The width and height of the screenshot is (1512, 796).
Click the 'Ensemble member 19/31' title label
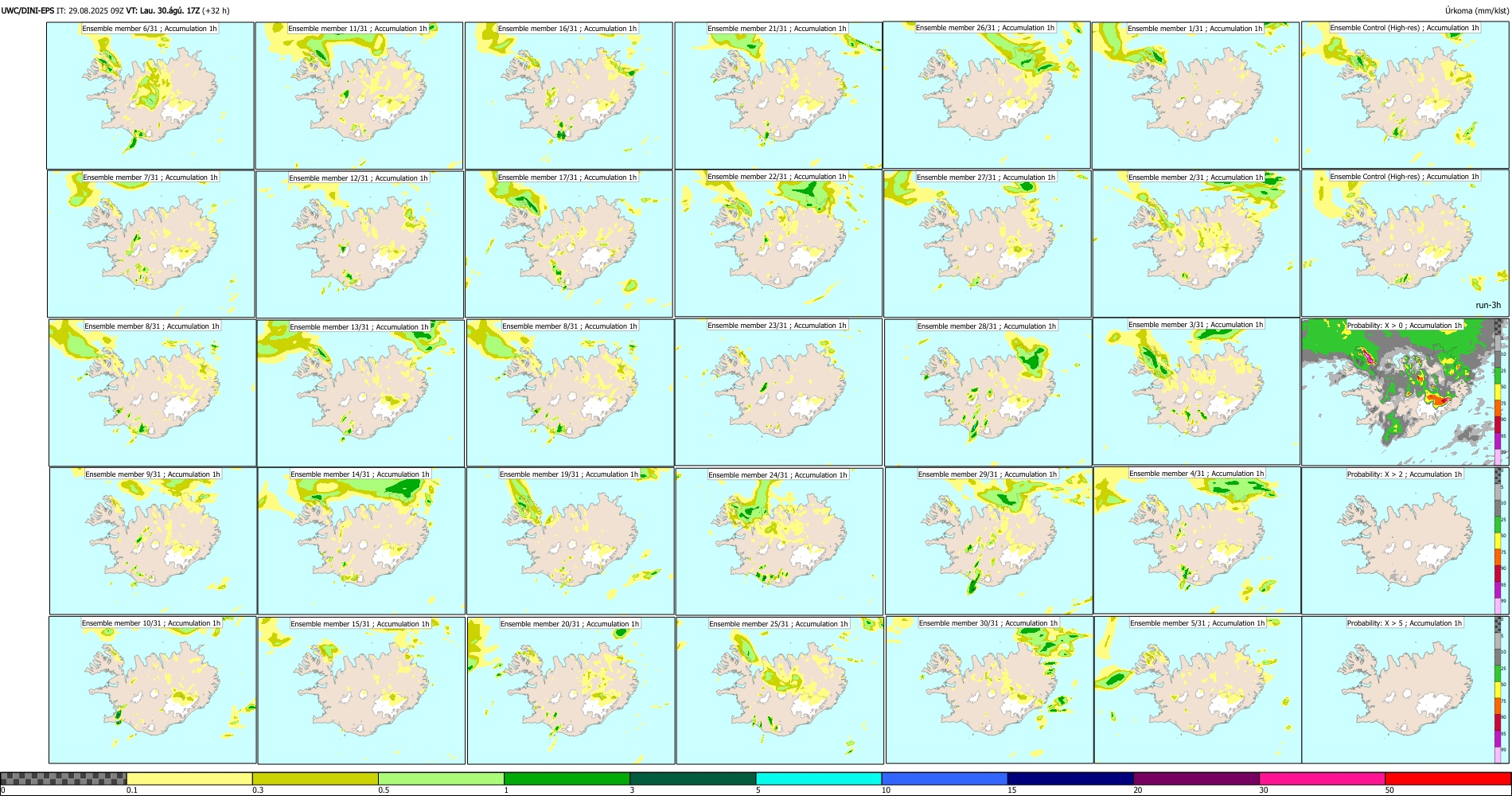click(569, 474)
